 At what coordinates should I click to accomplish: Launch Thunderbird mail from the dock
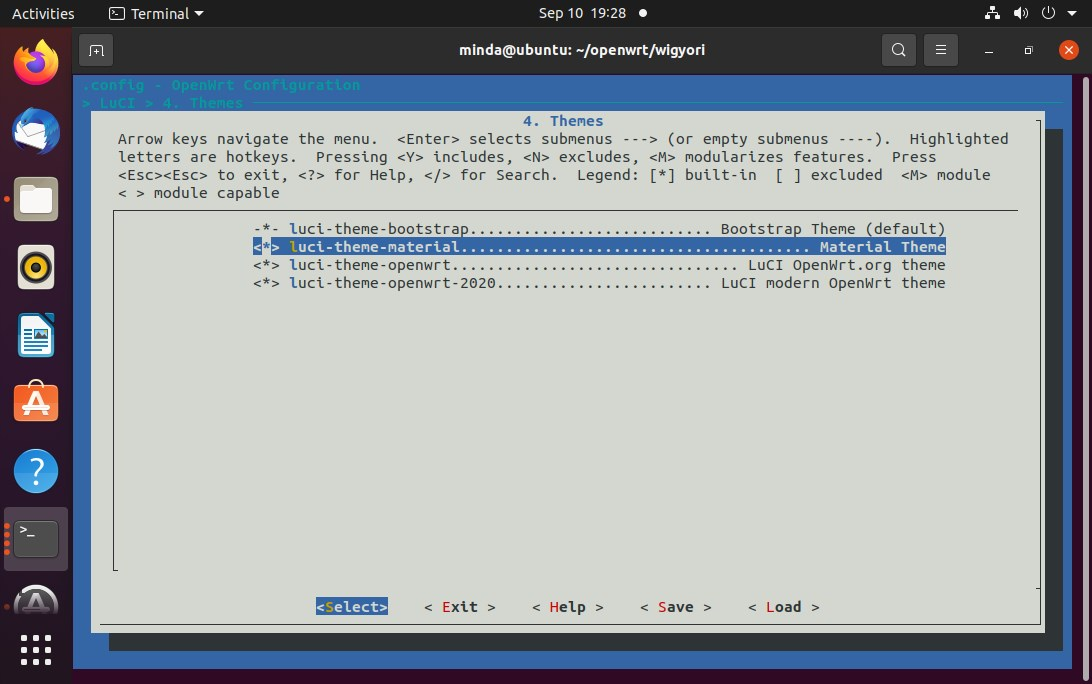[x=36, y=131]
